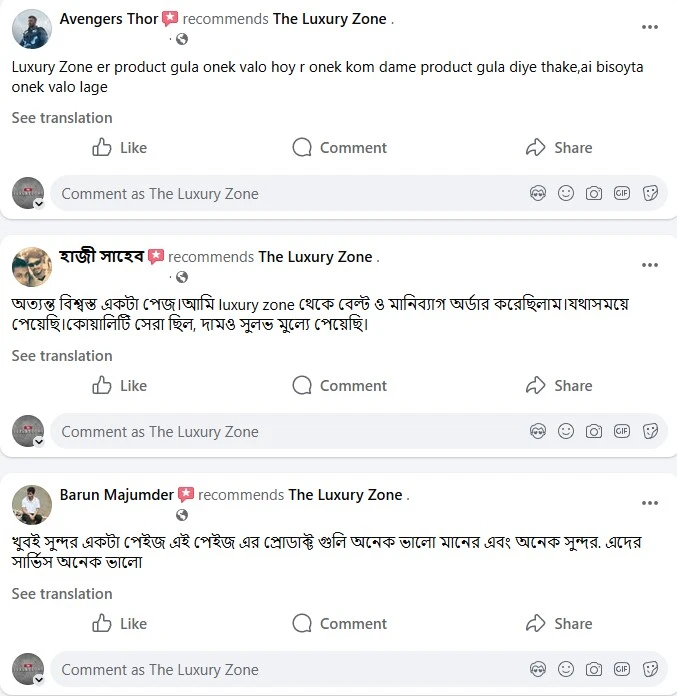Open the emoji picker in the third comment box
Image resolution: width=677 pixels, height=696 pixels.
[566, 670]
